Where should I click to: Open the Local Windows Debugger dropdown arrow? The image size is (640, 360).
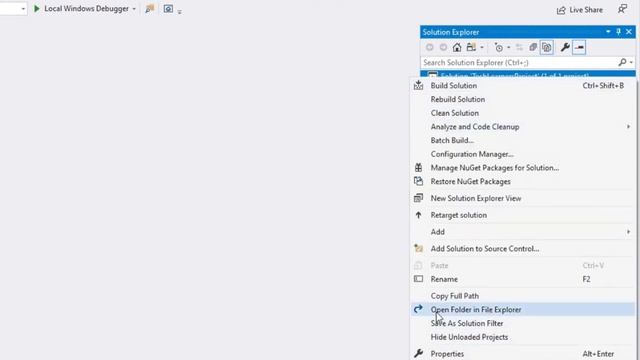(x=134, y=9)
